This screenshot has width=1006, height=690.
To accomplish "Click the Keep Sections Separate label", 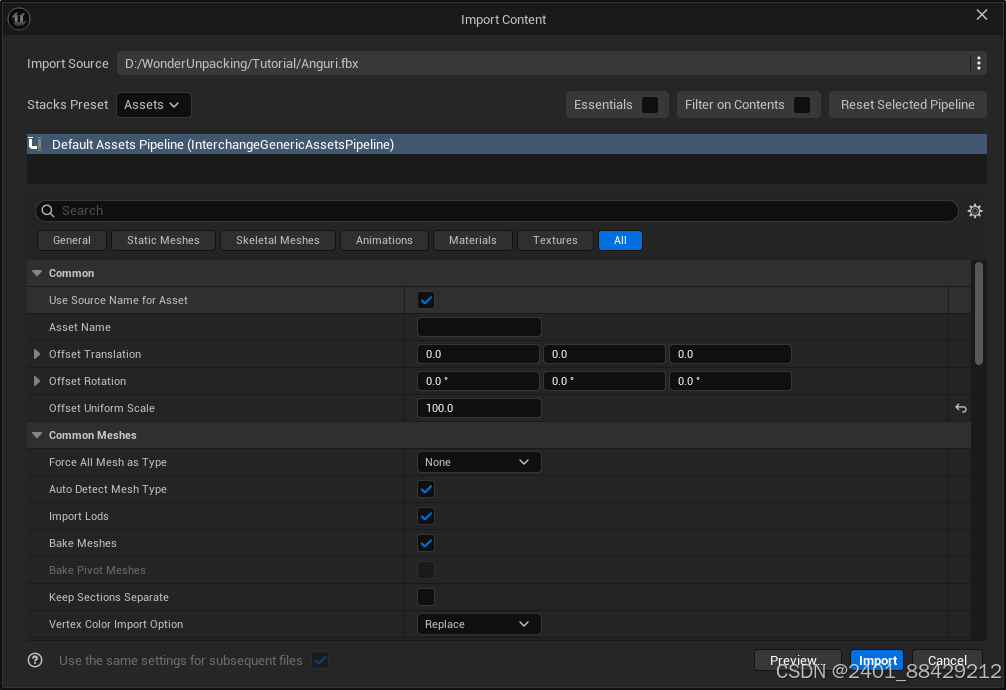I will pos(109,597).
